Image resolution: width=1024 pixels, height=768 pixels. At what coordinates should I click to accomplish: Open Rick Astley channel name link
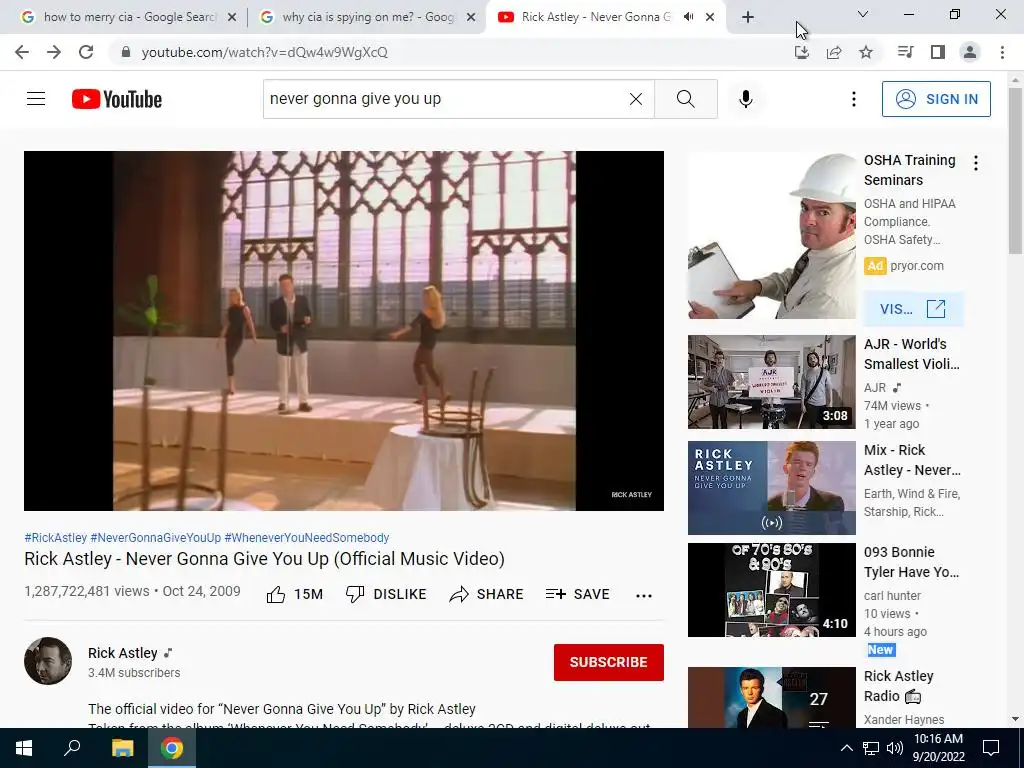point(123,653)
